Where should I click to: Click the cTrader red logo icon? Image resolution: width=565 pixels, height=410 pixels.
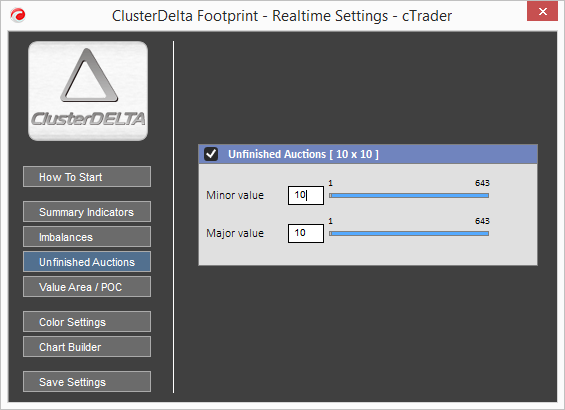click(x=18, y=15)
